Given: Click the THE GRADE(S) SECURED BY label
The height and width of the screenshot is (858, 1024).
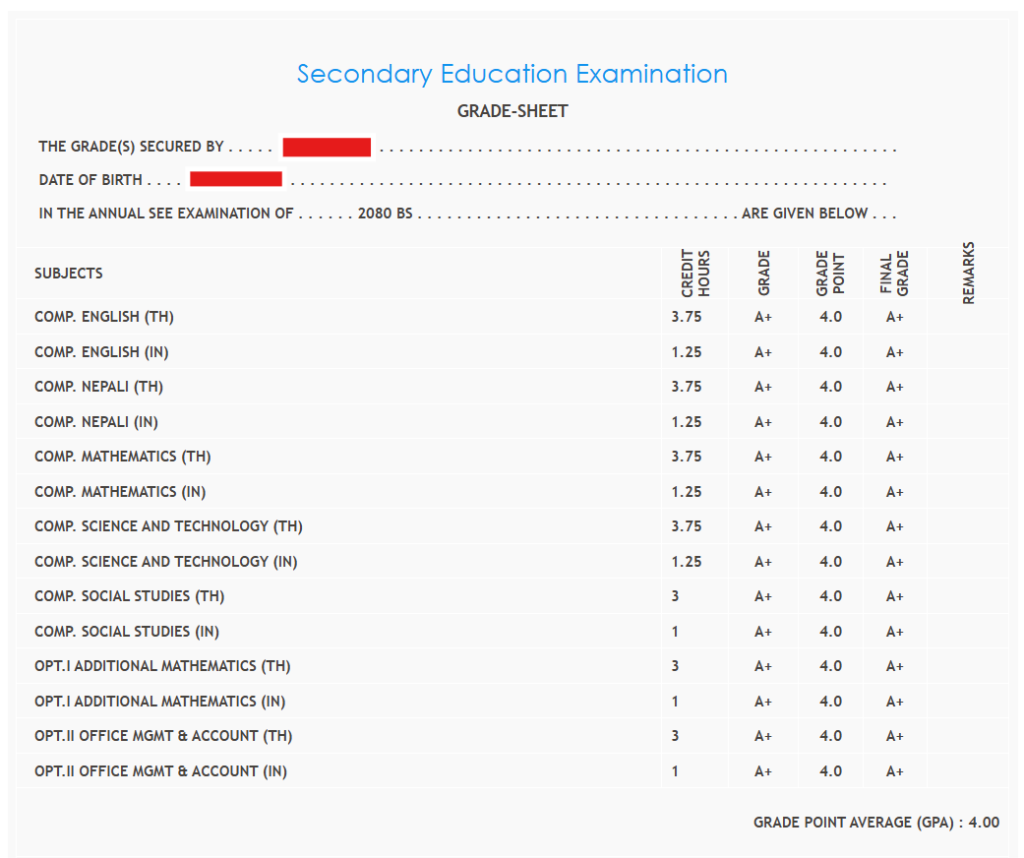Looking at the screenshot, I should (131, 147).
